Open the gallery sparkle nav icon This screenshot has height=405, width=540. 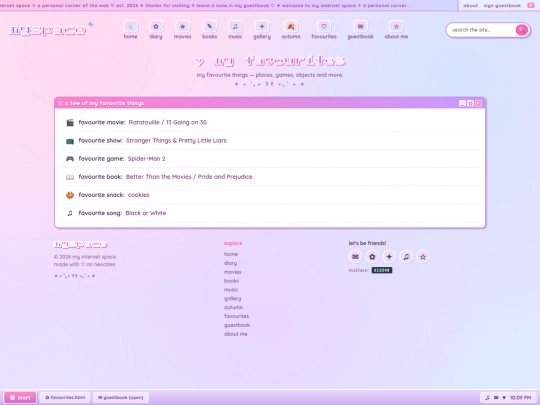click(262, 27)
